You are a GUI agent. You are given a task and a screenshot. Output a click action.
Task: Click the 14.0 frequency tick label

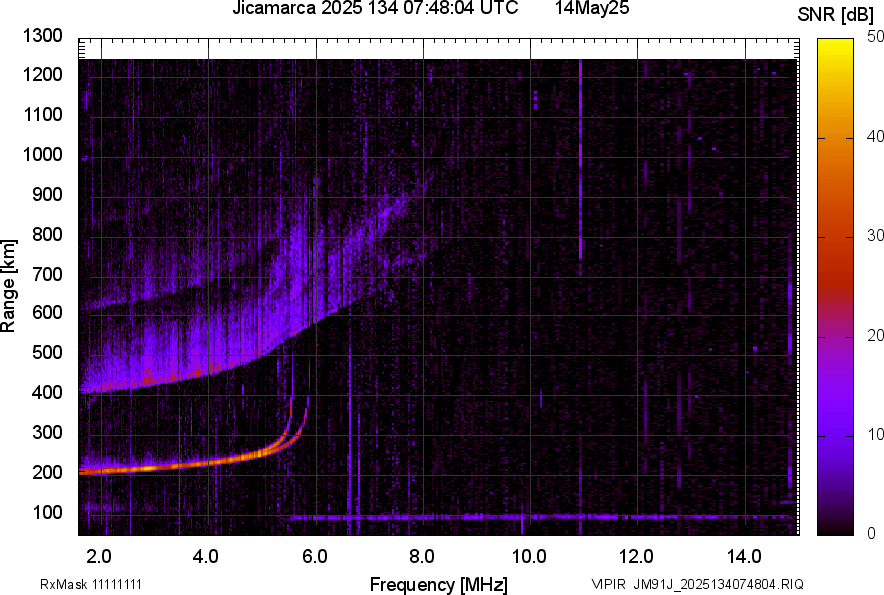(744, 557)
